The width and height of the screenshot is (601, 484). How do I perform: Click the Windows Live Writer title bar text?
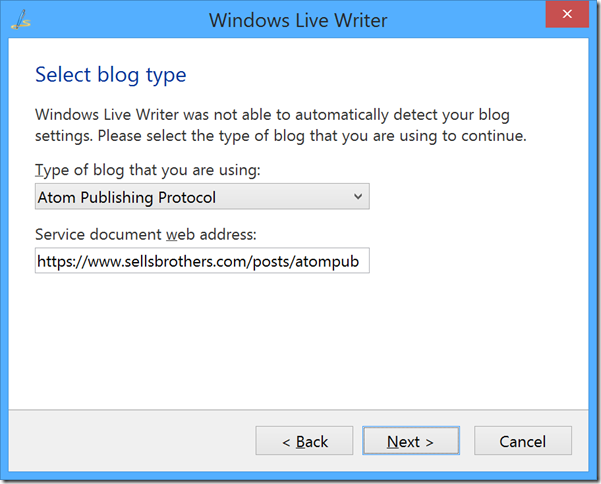point(298,20)
